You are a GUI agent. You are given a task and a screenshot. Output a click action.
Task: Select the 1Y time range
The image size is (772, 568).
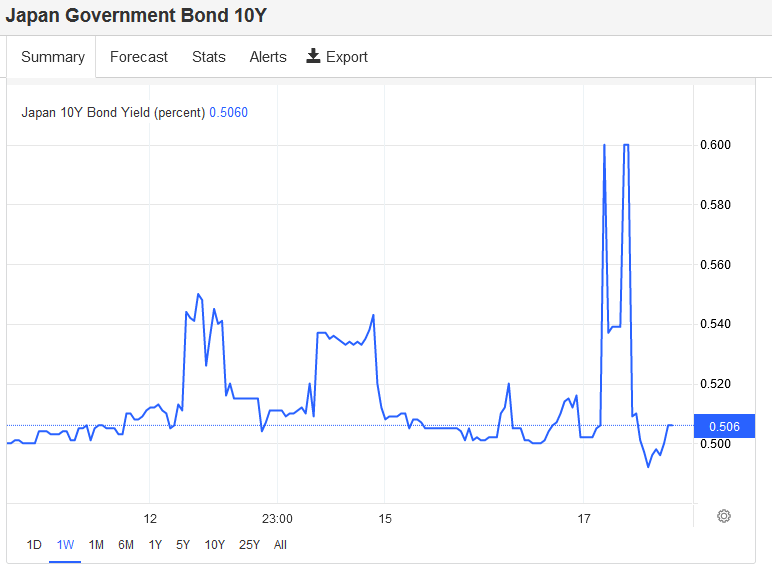(155, 545)
